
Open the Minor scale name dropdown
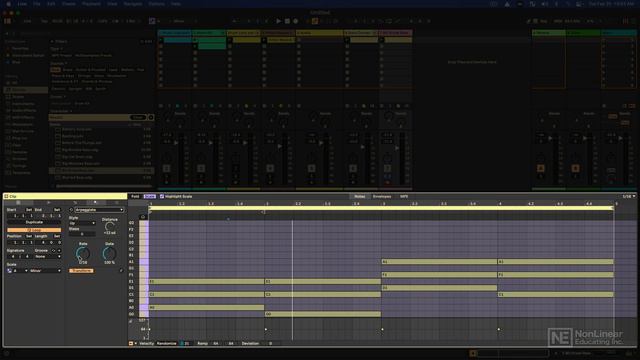tap(45, 271)
